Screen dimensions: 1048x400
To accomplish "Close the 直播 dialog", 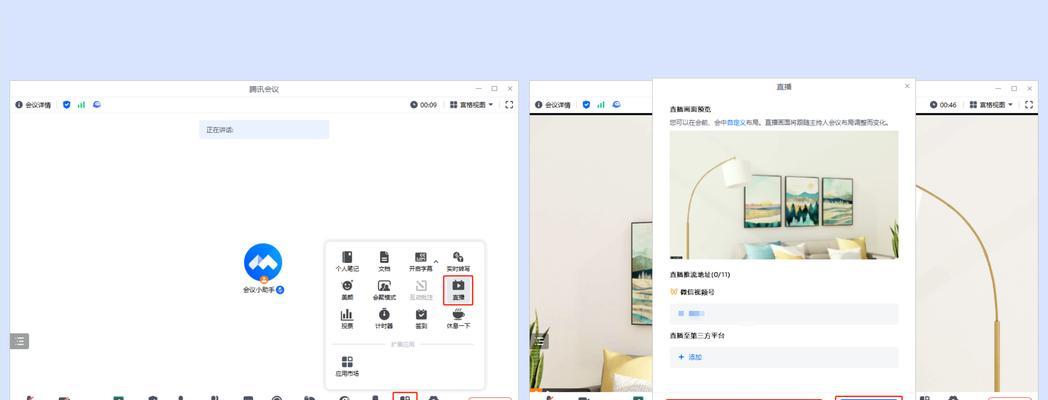I will [907, 86].
